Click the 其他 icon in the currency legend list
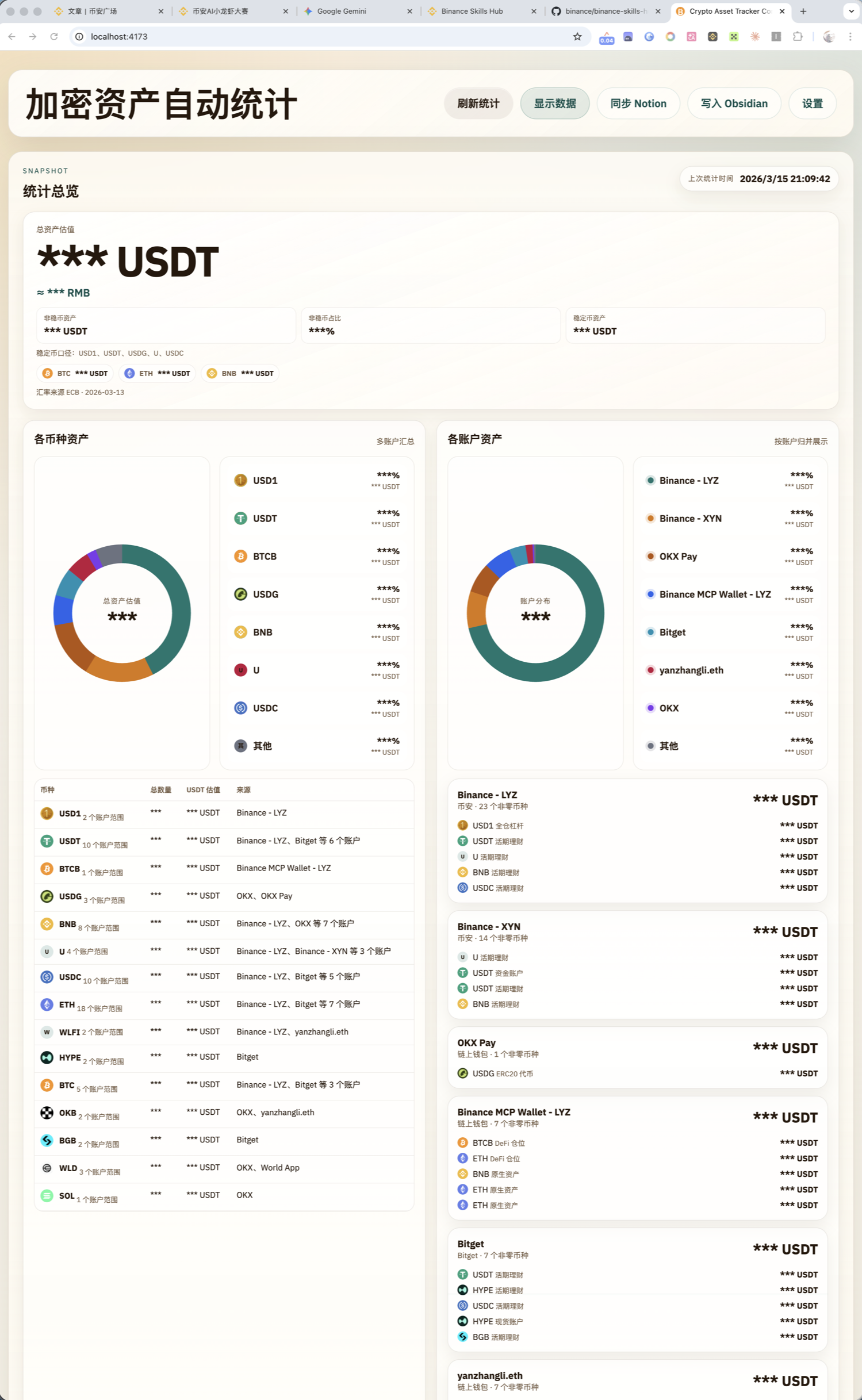The height and width of the screenshot is (1400, 862). (240, 746)
